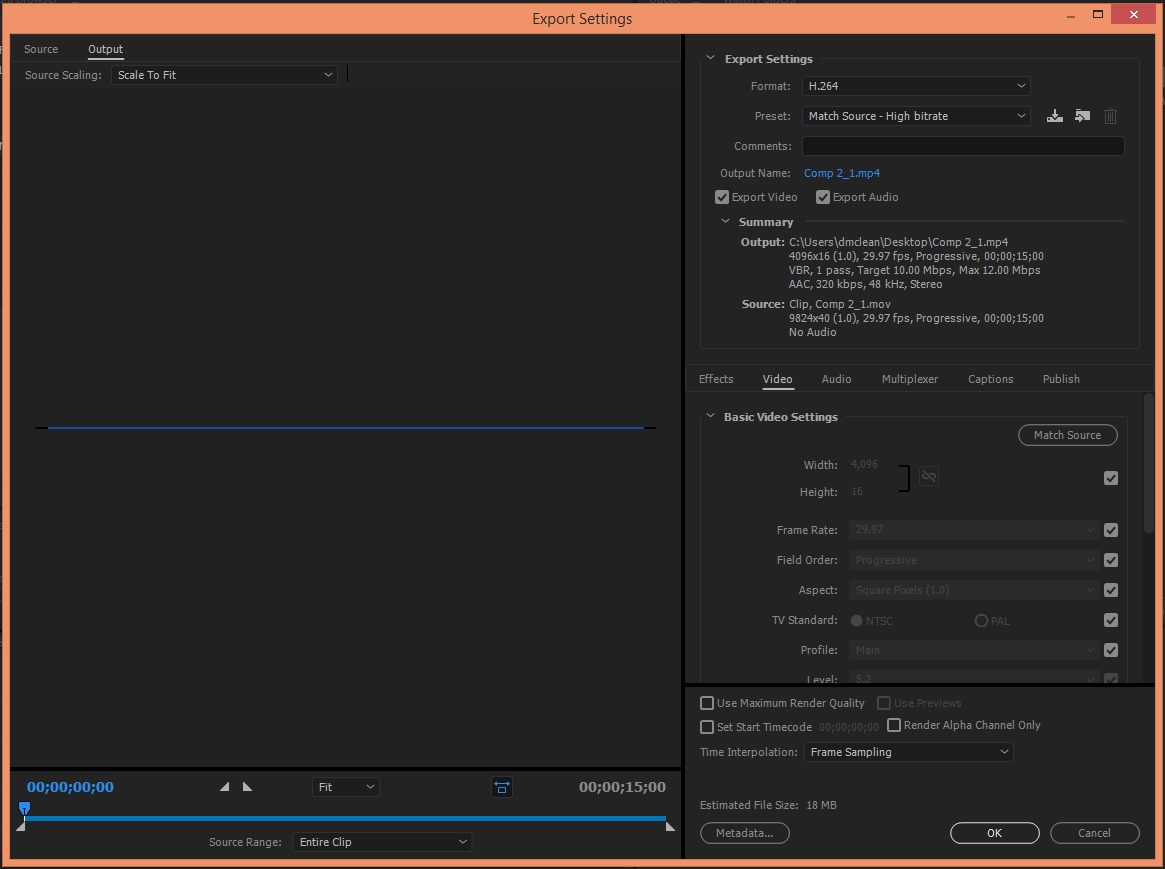This screenshot has height=869, width=1165.
Task: Click the Match Source button
Action: pyautogui.click(x=1068, y=435)
